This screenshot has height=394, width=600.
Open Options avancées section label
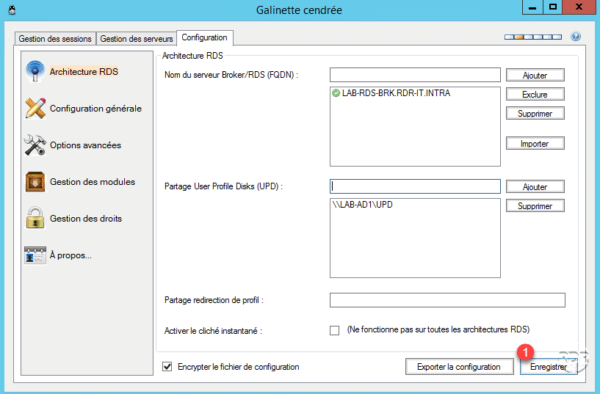tap(85, 145)
